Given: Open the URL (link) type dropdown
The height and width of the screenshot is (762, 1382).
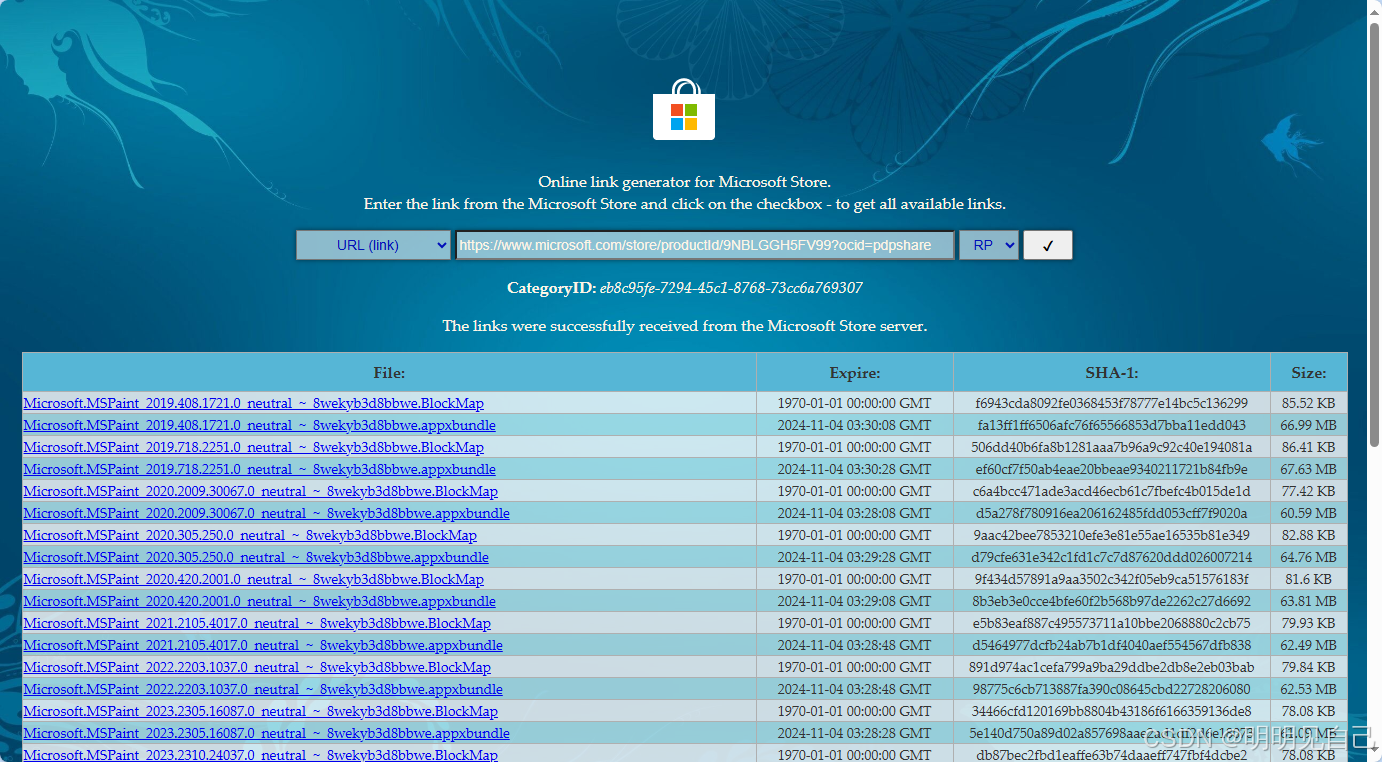Looking at the screenshot, I should [x=373, y=245].
